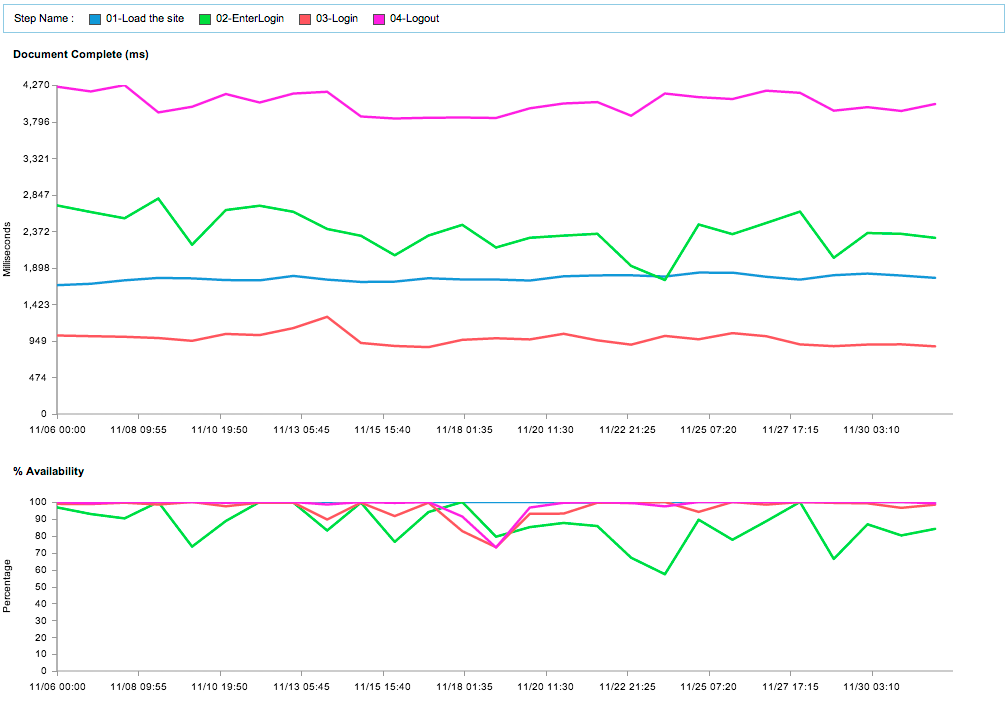Viewport: 1006px width, 708px height.
Task: Click the 100 percentage axis label
Action: [40, 502]
